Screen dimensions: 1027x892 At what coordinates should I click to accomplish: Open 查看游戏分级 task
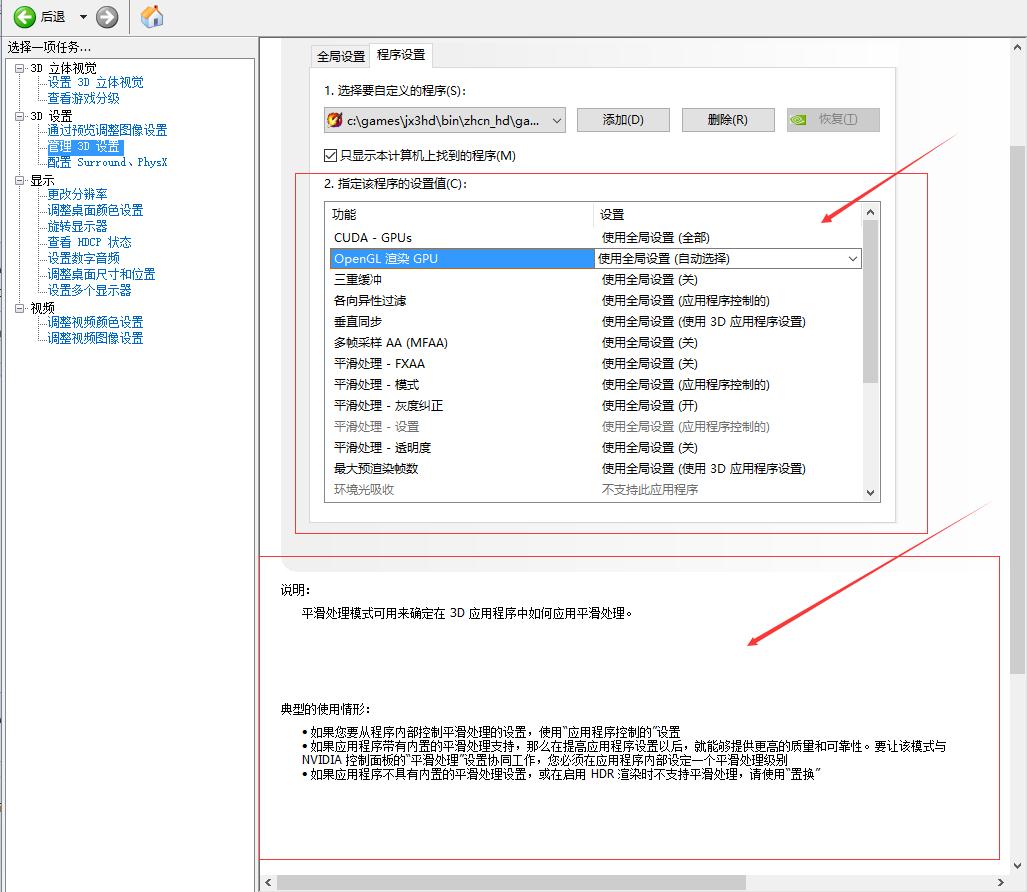(x=83, y=98)
